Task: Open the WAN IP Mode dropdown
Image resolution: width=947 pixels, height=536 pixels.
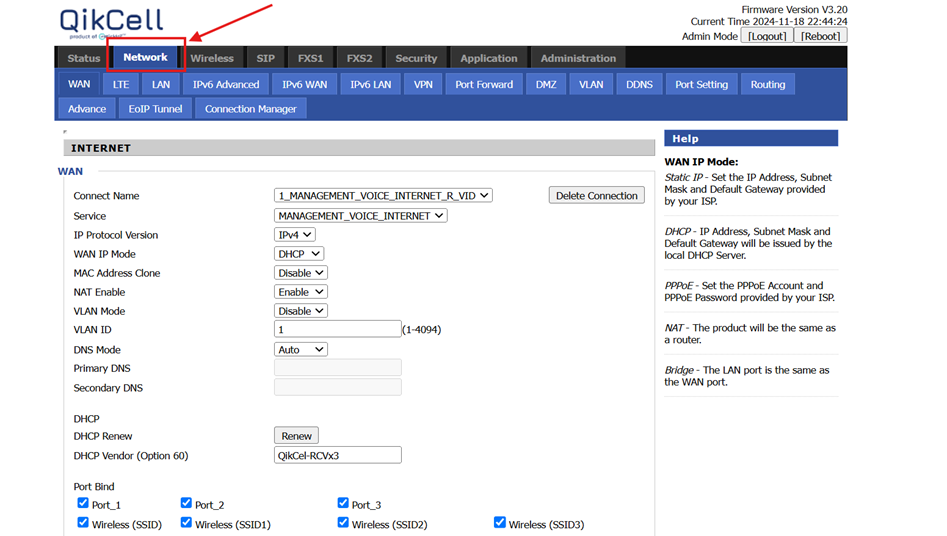Action: pos(299,254)
